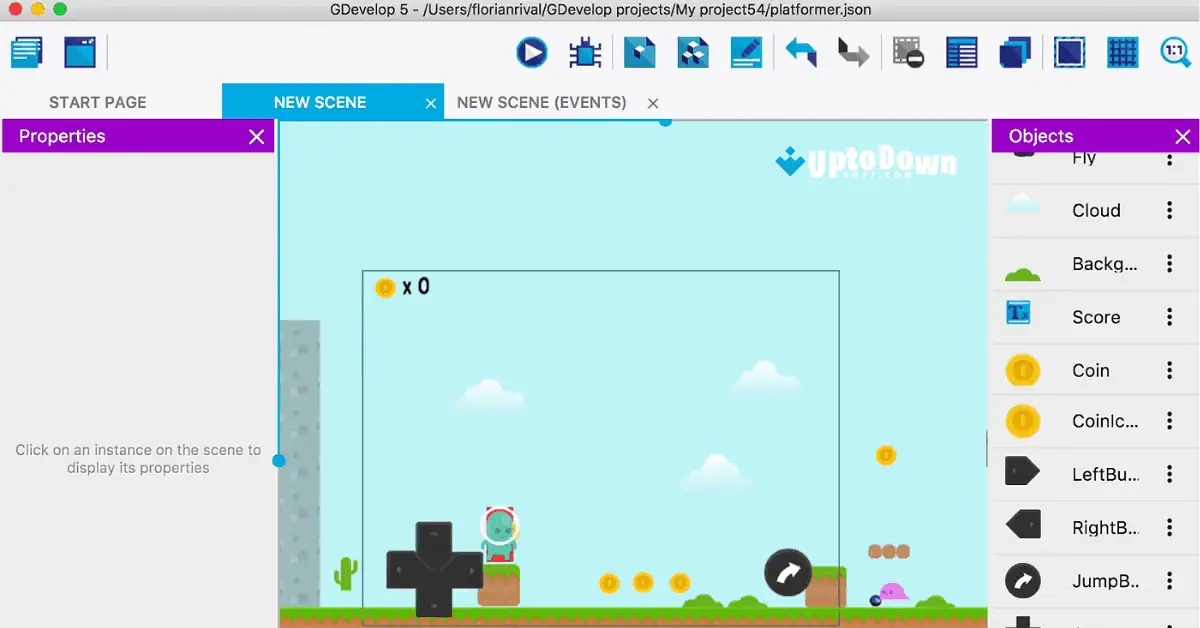The width and height of the screenshot is (1200, 628).
Task: Open the scene events editor
Action: click(746, 52)
